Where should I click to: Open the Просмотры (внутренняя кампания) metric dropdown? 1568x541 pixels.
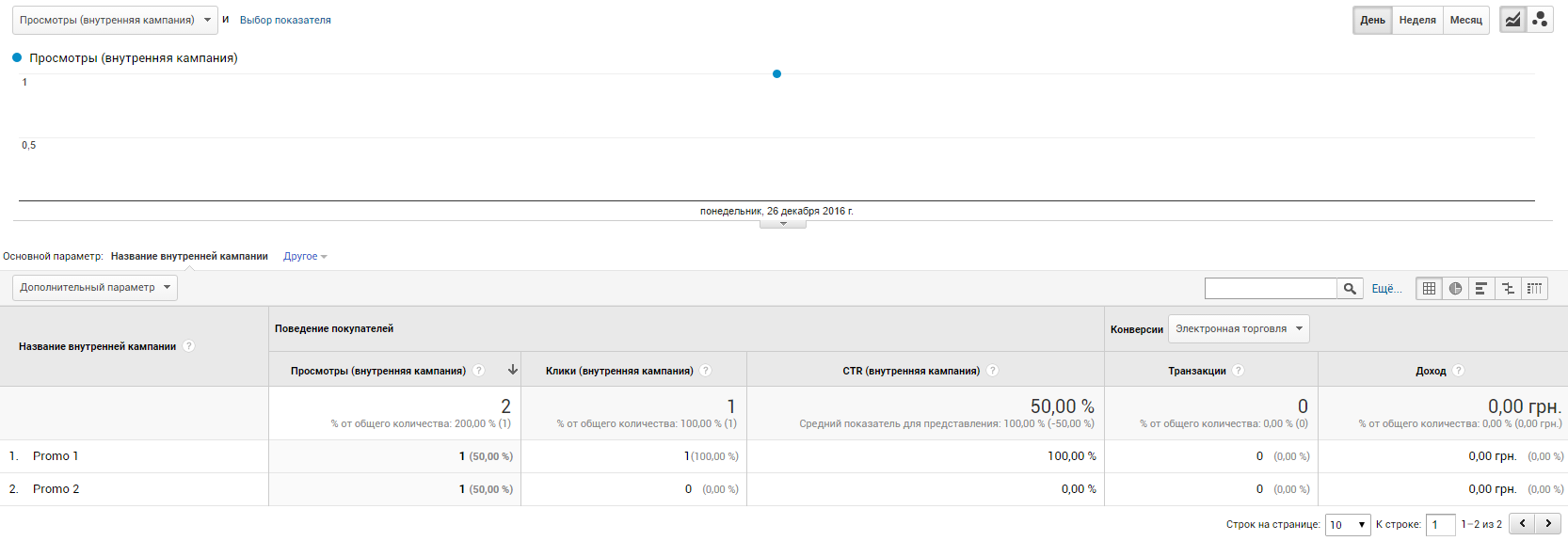tap(115, 20)
